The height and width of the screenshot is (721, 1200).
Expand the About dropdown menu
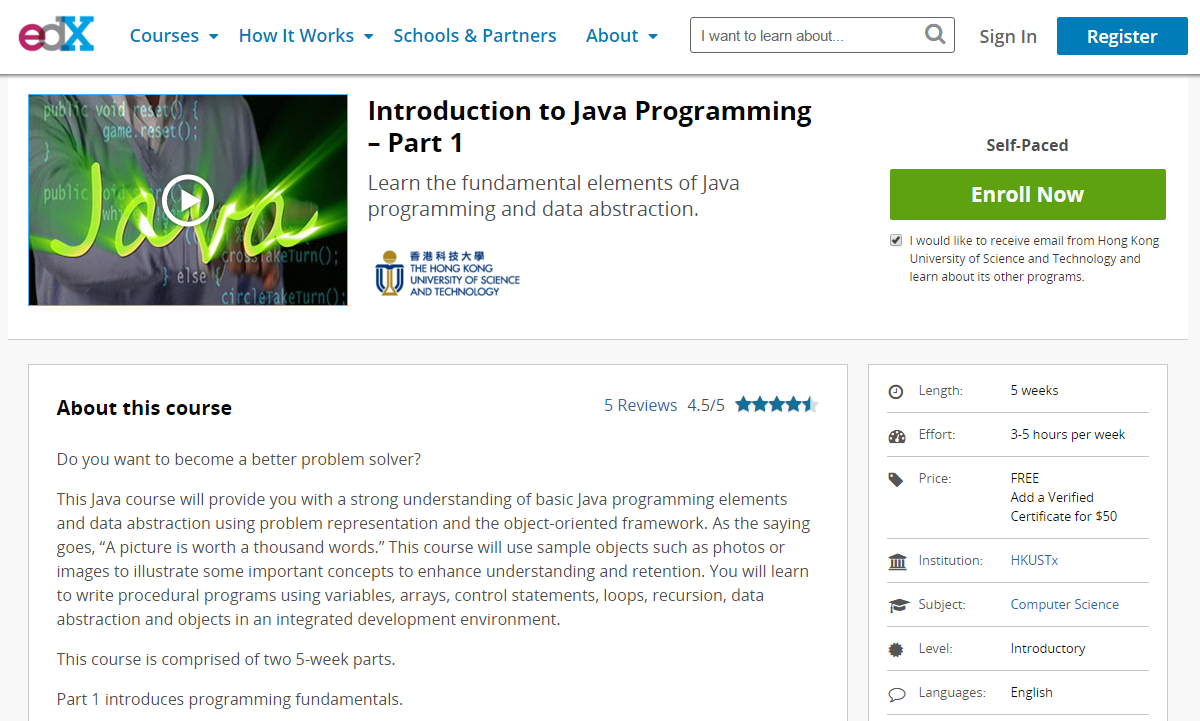[622, 36]
